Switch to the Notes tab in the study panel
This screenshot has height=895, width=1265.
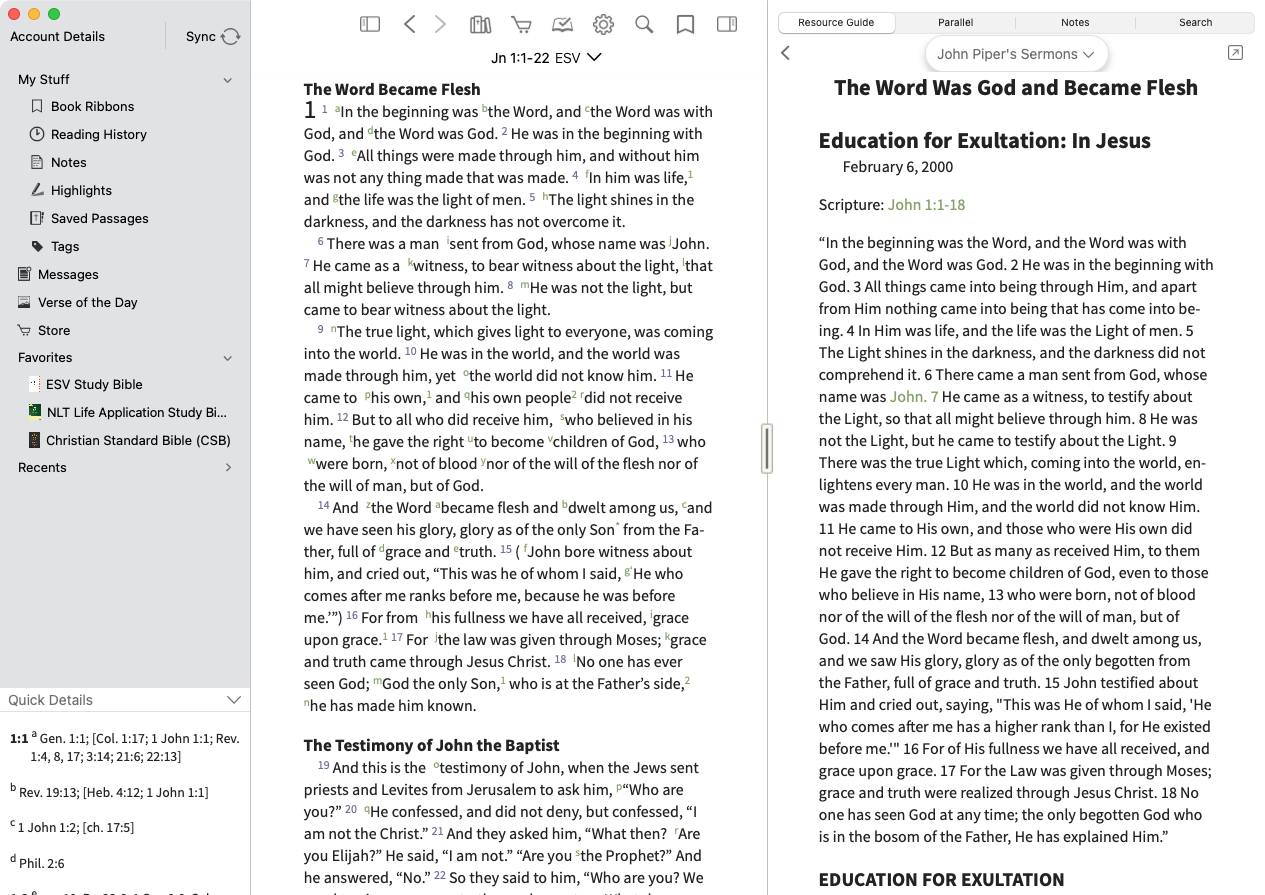click(x=1075, y=22)
